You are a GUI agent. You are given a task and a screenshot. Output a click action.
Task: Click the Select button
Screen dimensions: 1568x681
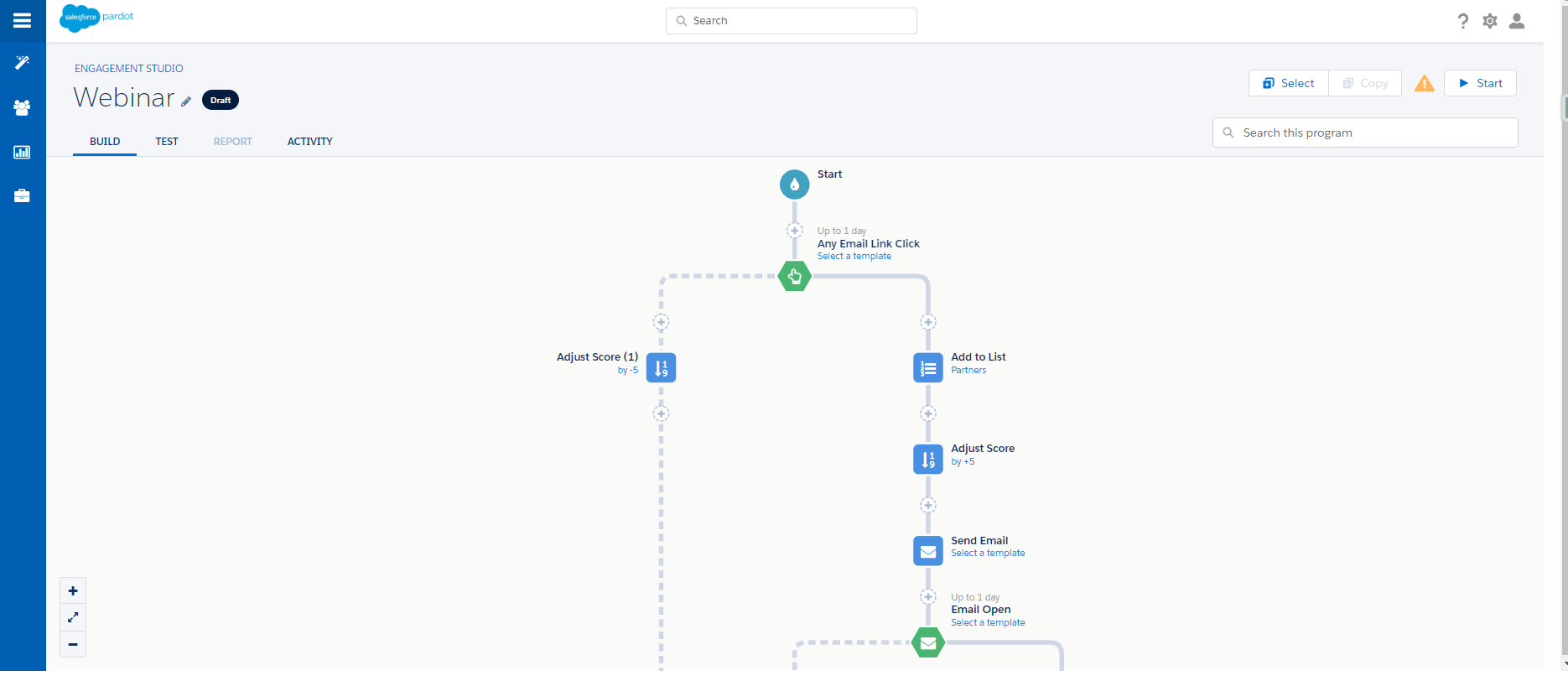1289,83
